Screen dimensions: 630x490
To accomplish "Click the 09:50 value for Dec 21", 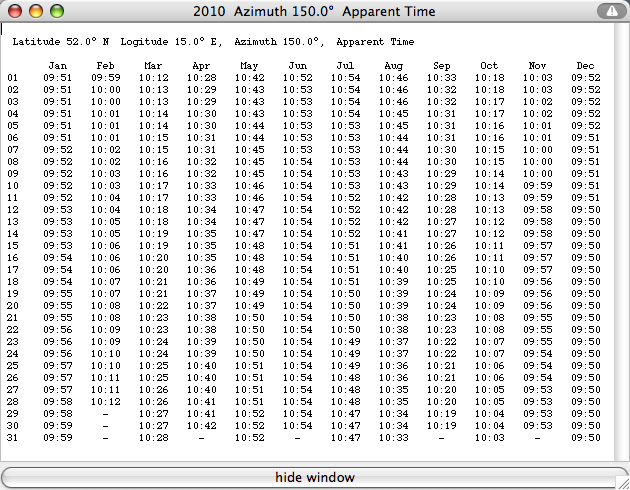I will [x=585, y=318].
